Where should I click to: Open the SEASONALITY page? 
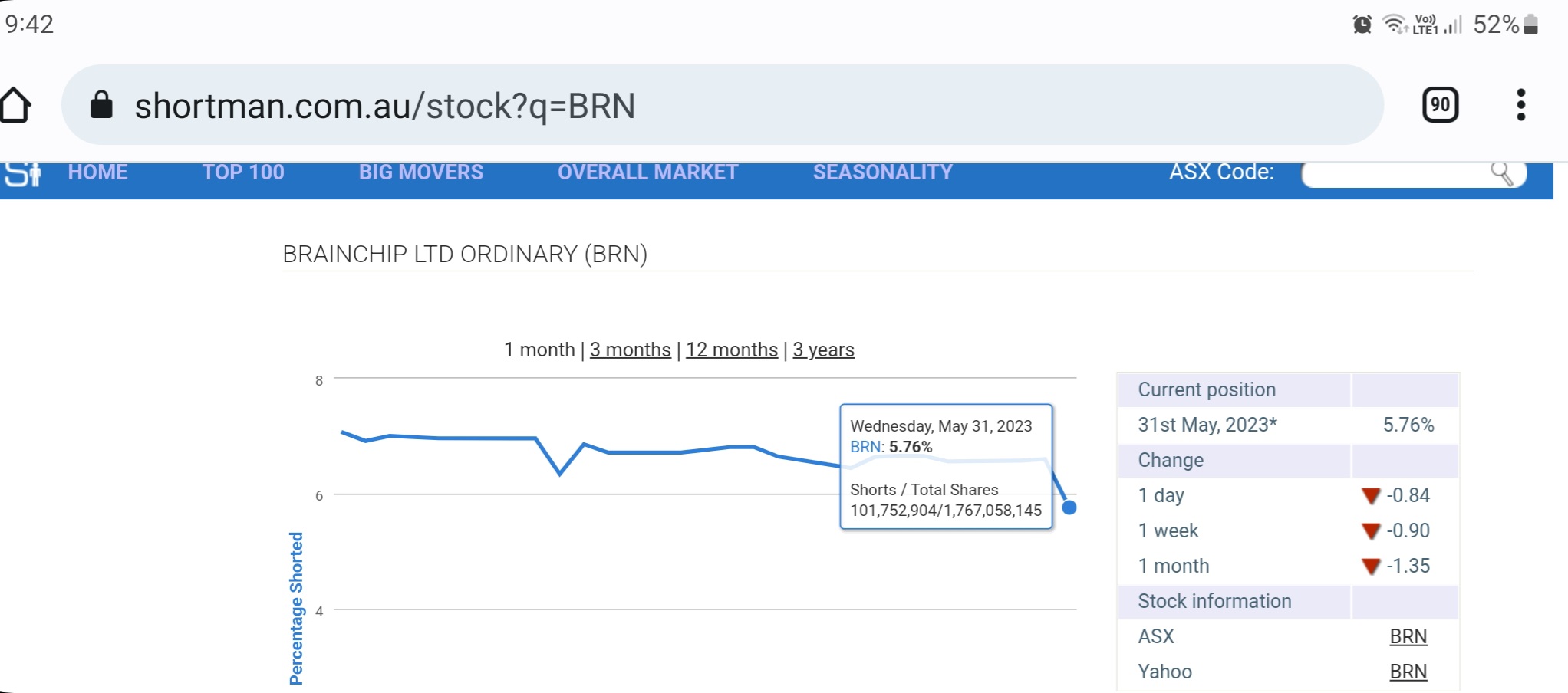click(x=882, y=172)
